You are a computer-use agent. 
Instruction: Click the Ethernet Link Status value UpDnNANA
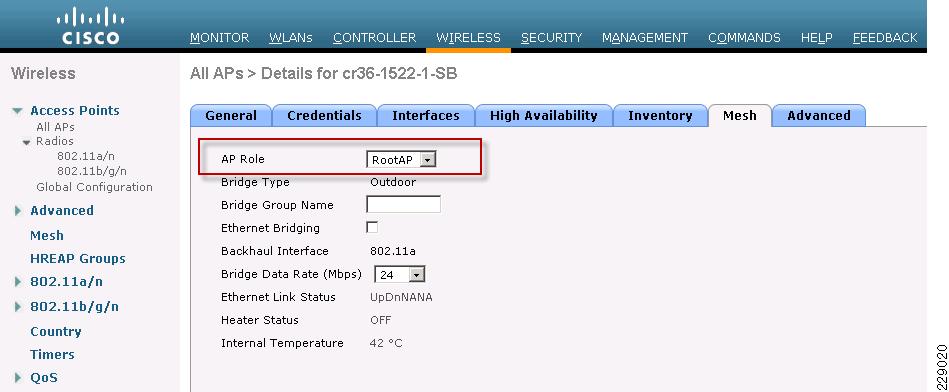(x=401, y=297)
